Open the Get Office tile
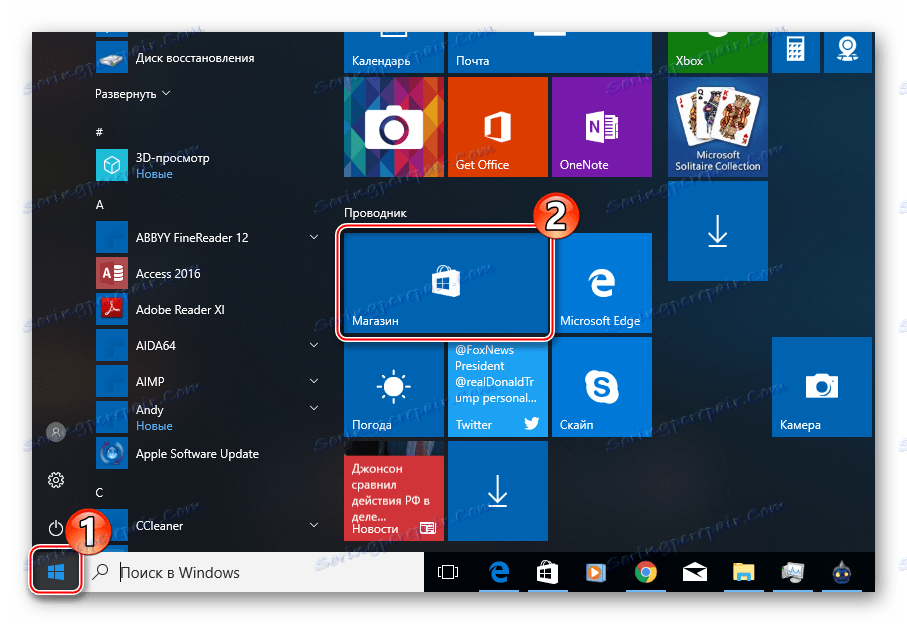907x624 pixels. (x=497, y=127)
